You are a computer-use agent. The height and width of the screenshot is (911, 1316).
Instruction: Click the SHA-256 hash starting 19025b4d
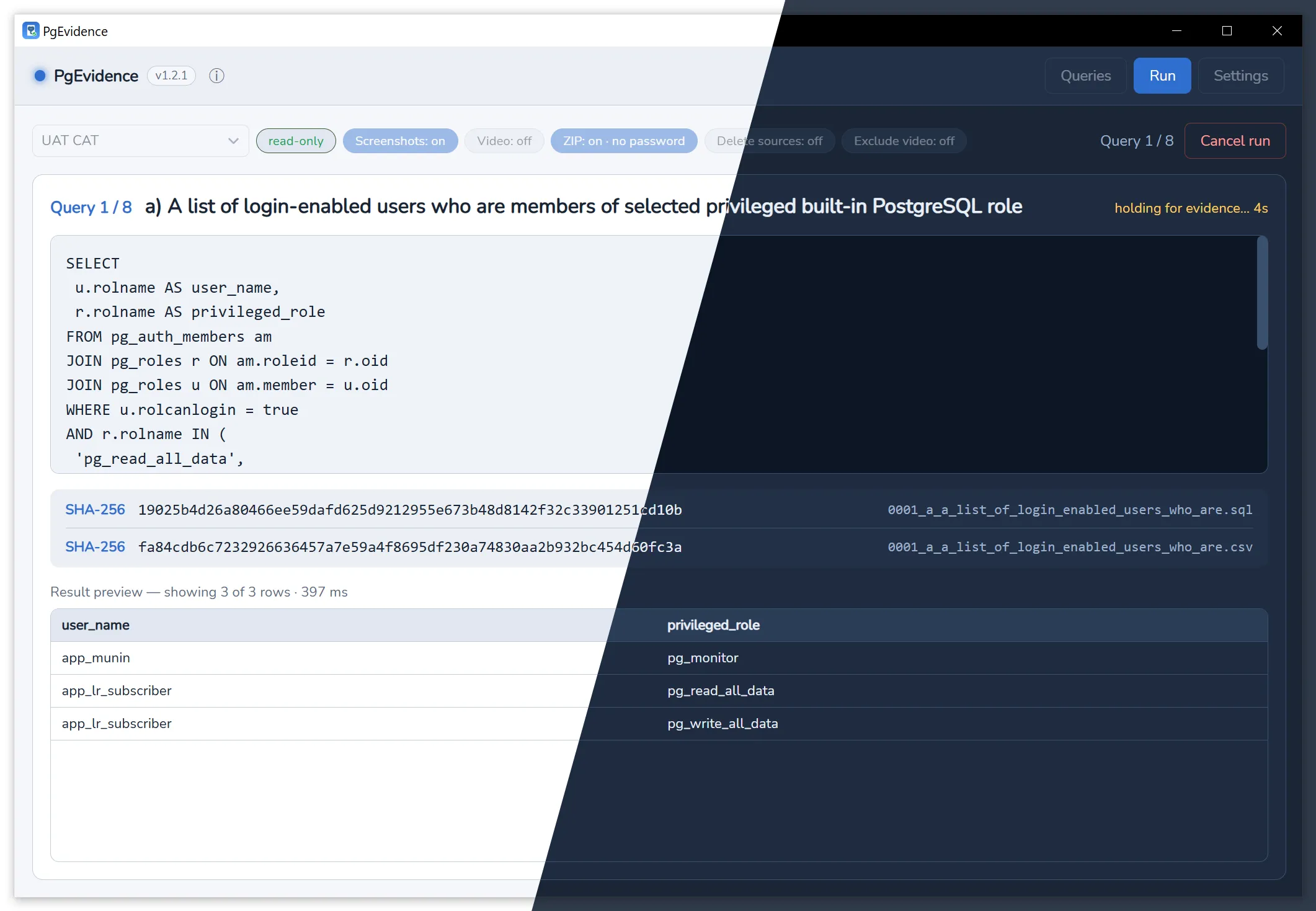pyautogui.click(x=410, y=510)
